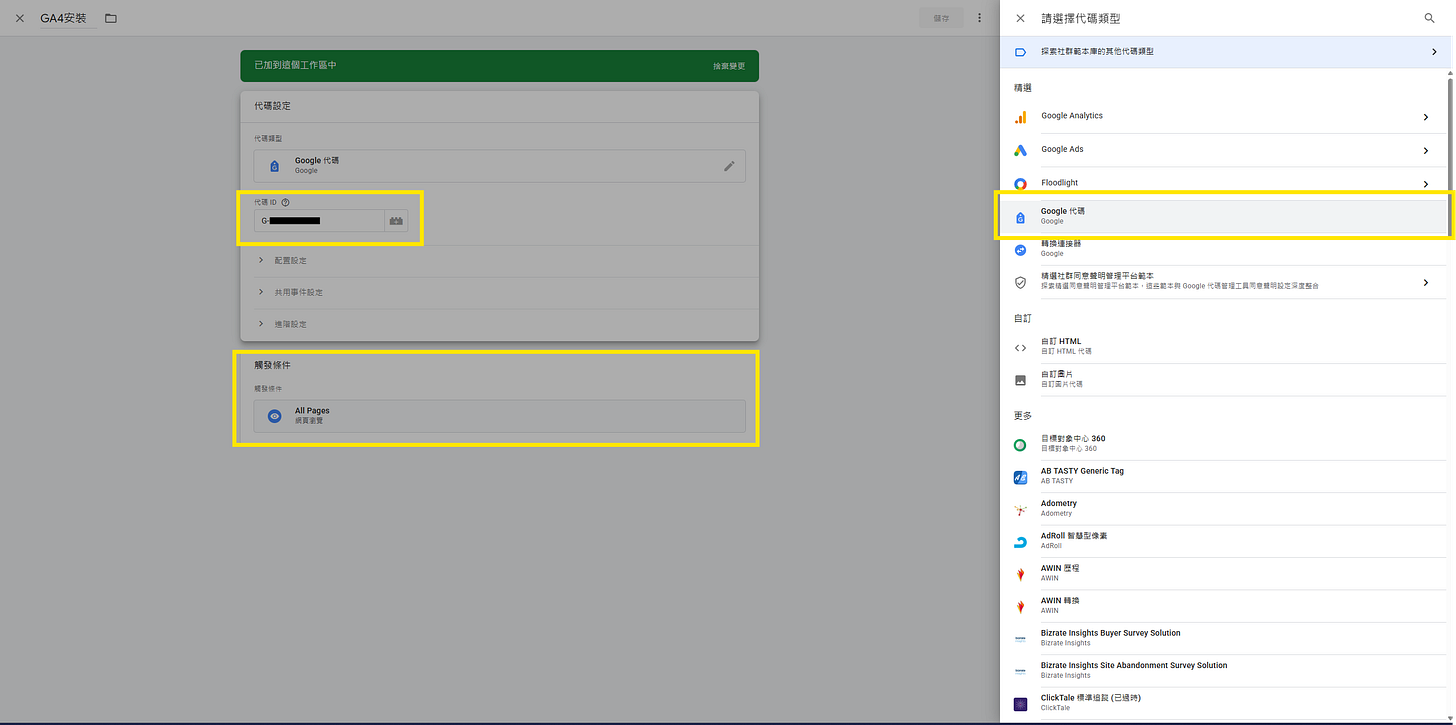
Task: Expand 共用事件設定 section
Action: pos(499,293)
